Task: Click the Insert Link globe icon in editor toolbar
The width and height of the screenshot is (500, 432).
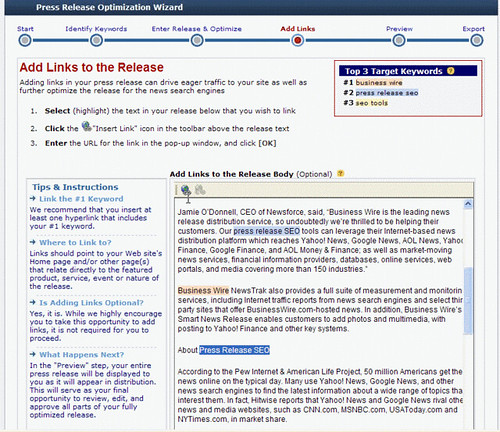Action: click(x=186, y=190)
